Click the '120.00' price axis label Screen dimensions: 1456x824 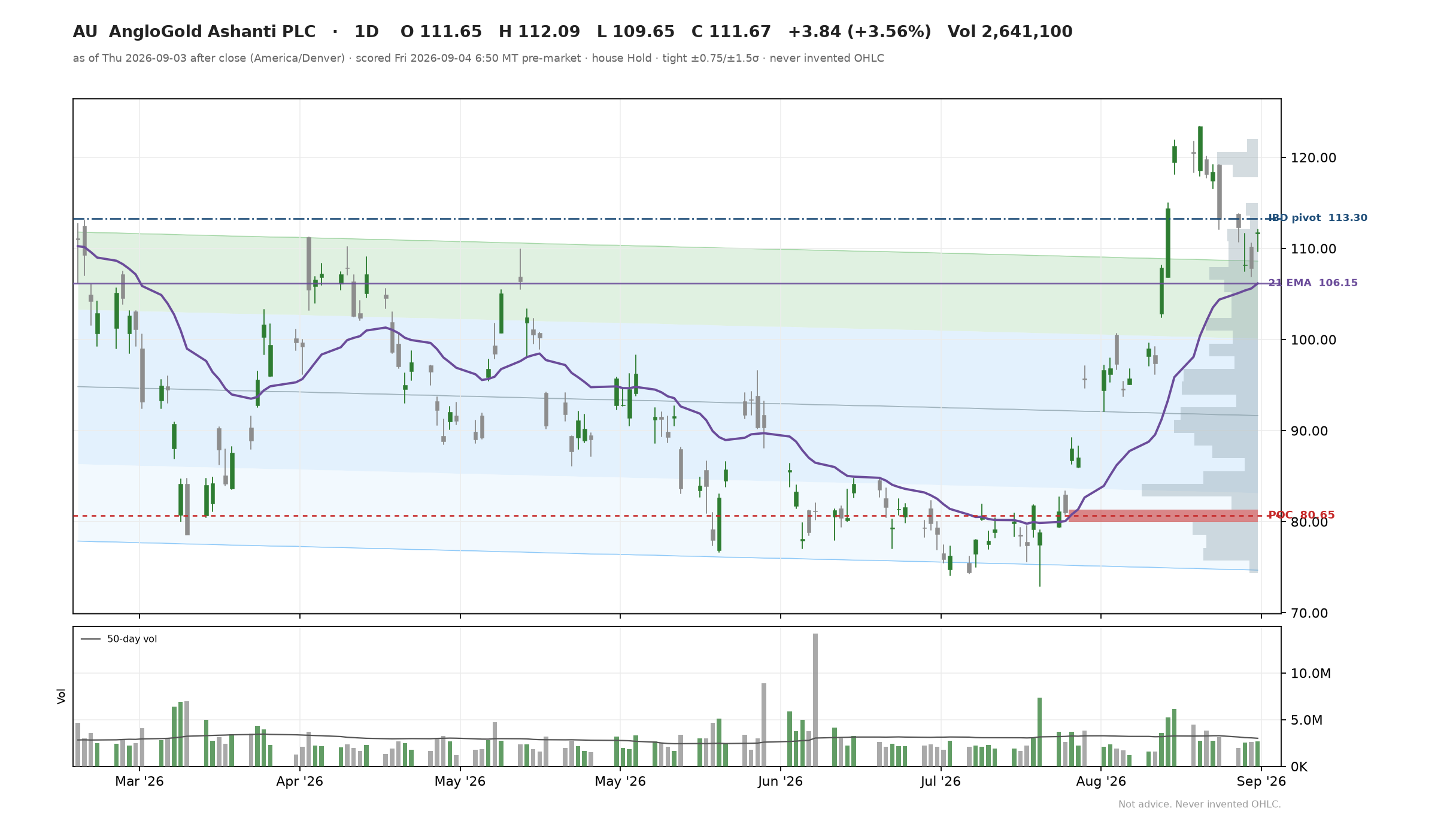pos(1314,158)
